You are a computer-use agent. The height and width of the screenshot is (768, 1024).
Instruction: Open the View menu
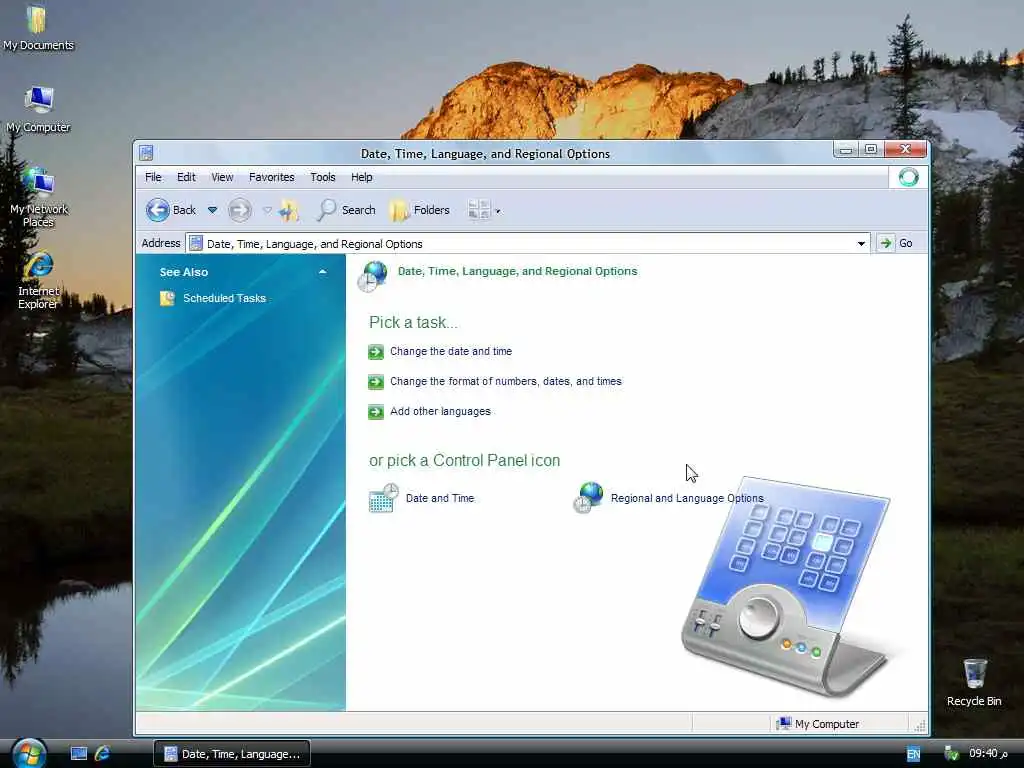coord(222,177)
